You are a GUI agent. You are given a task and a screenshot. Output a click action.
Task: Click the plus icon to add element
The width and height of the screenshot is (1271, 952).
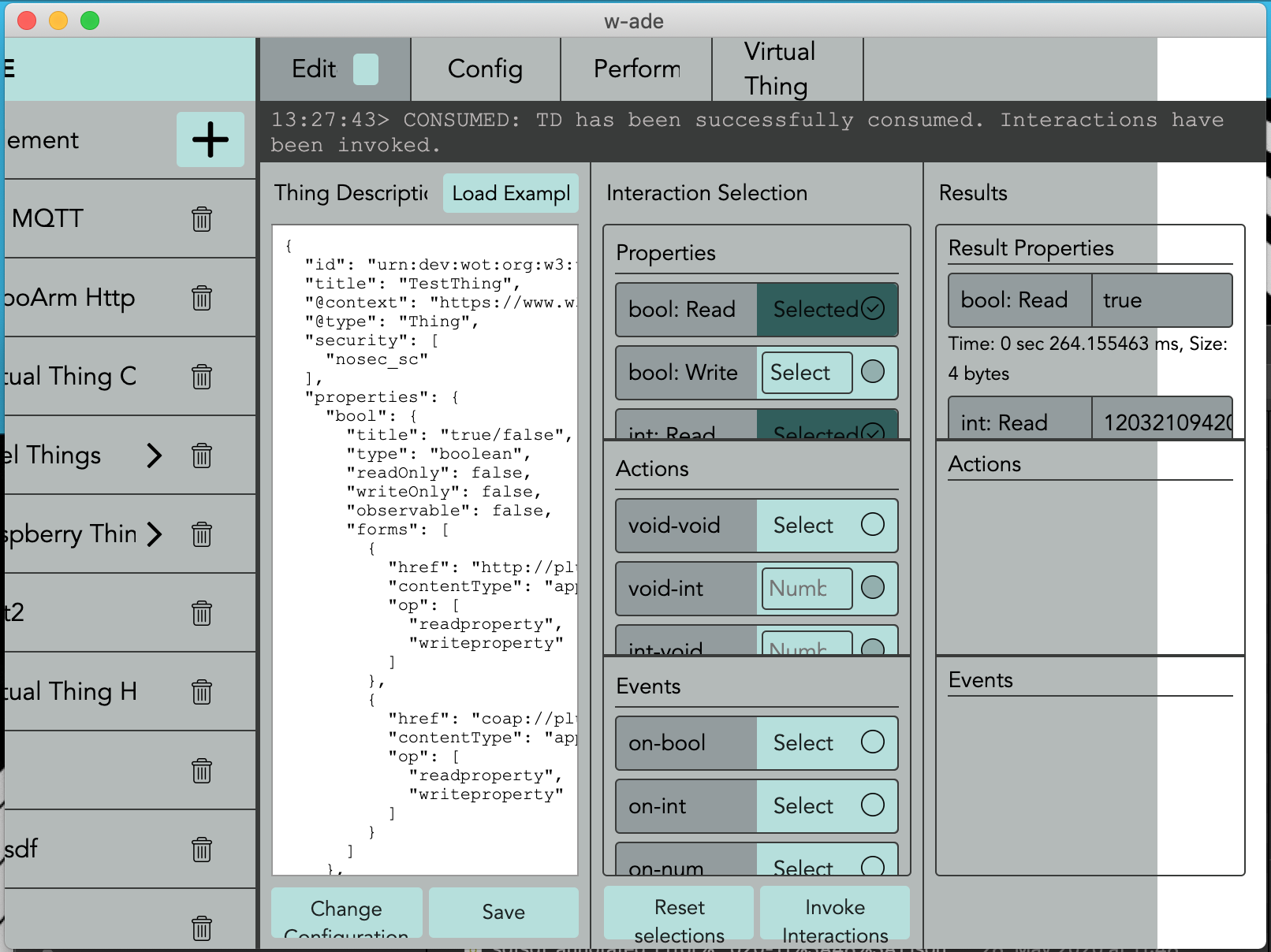pyautogui.click(x=210, y=139)
